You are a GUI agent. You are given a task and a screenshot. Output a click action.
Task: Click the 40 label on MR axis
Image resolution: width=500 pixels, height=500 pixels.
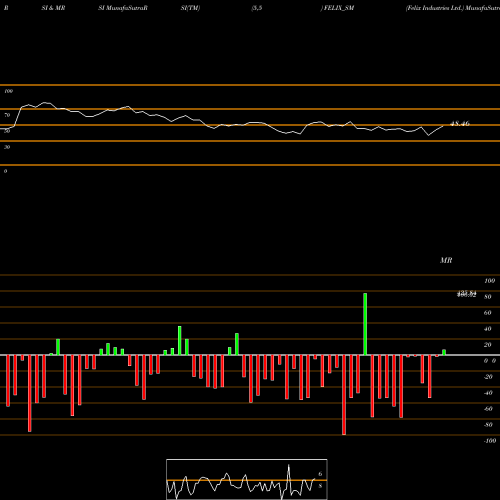[x=488, y=329]
